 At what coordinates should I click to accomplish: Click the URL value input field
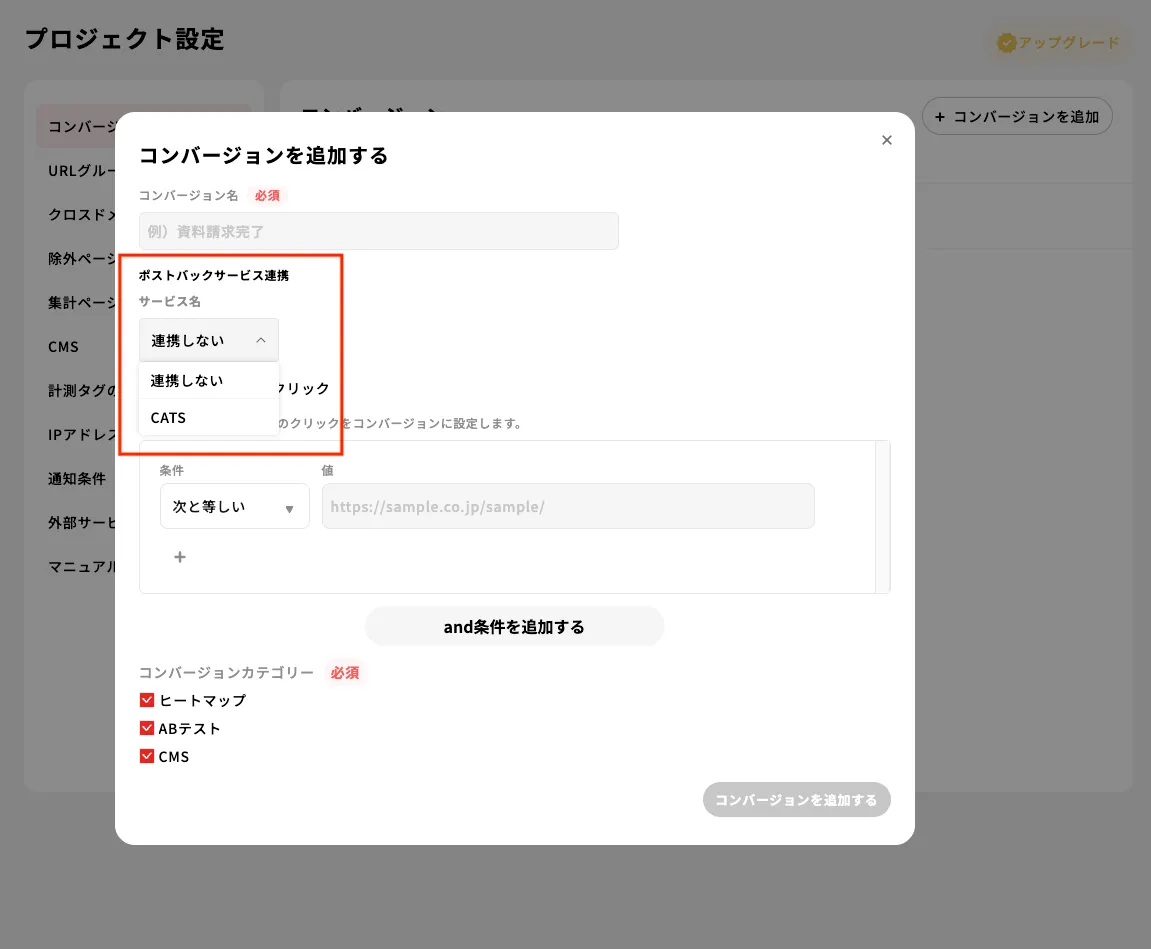[568, 506]
